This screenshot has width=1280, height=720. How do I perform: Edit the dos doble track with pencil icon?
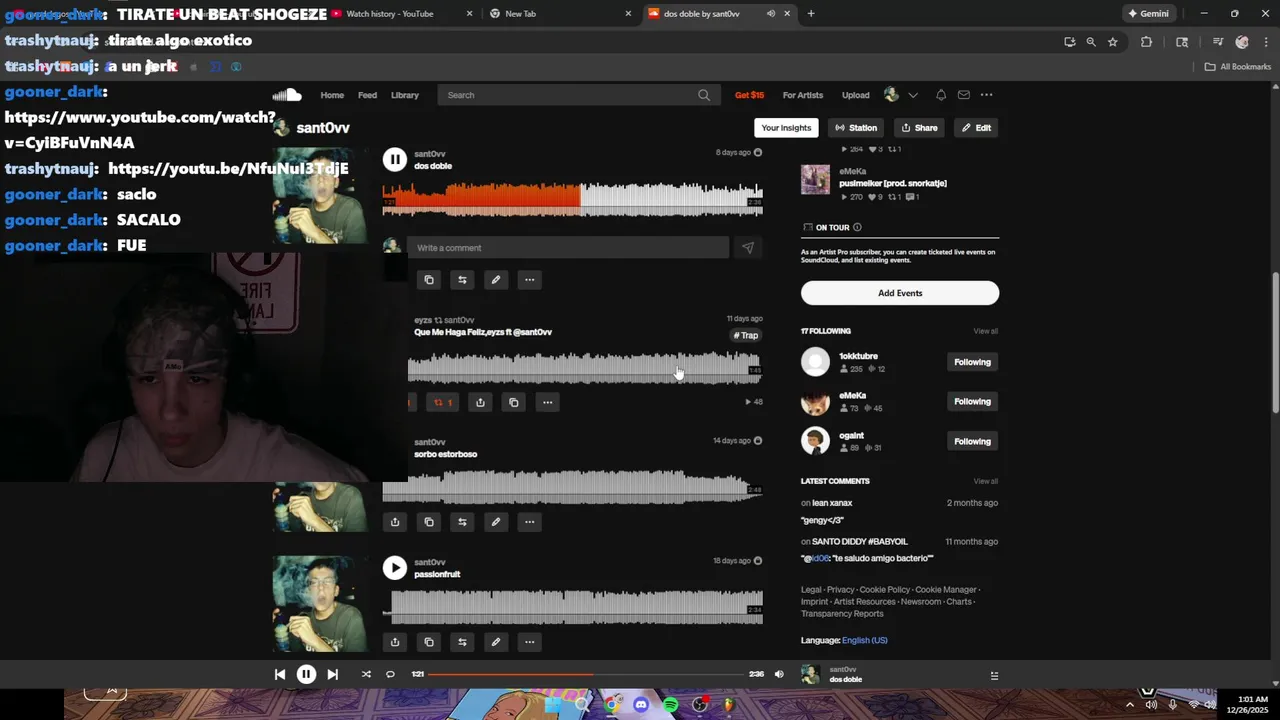495,280
